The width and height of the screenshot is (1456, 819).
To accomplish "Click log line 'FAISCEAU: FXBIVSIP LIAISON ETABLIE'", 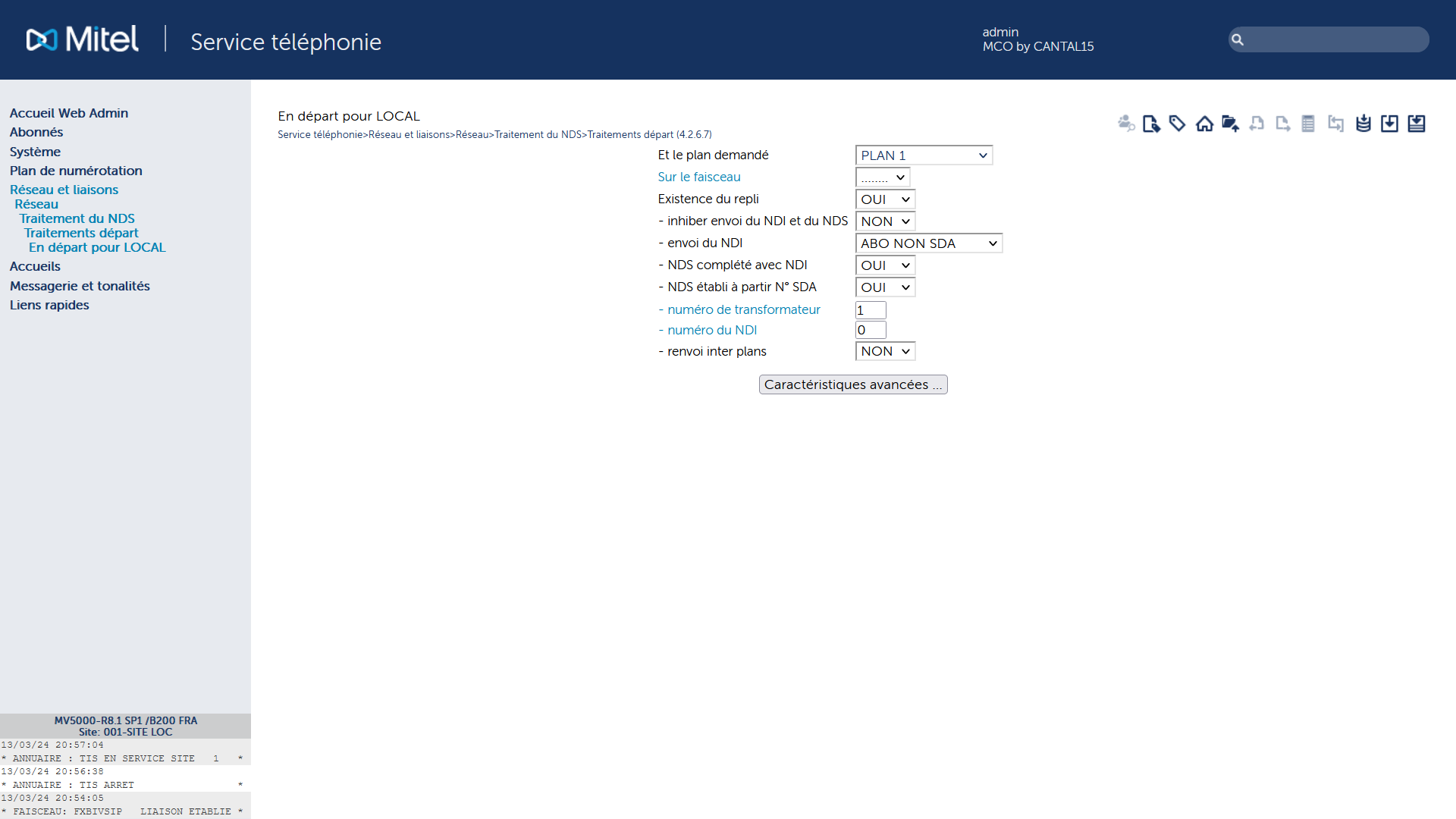I will click(122, 811).
